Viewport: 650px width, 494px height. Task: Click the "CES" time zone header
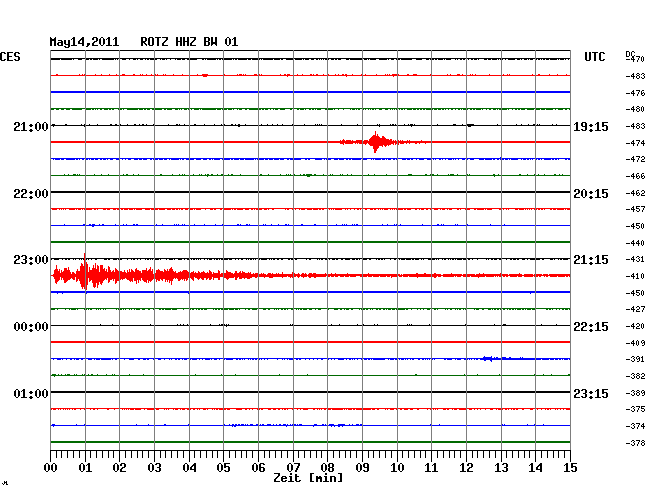pyautogui.click(x=10, y=57)
